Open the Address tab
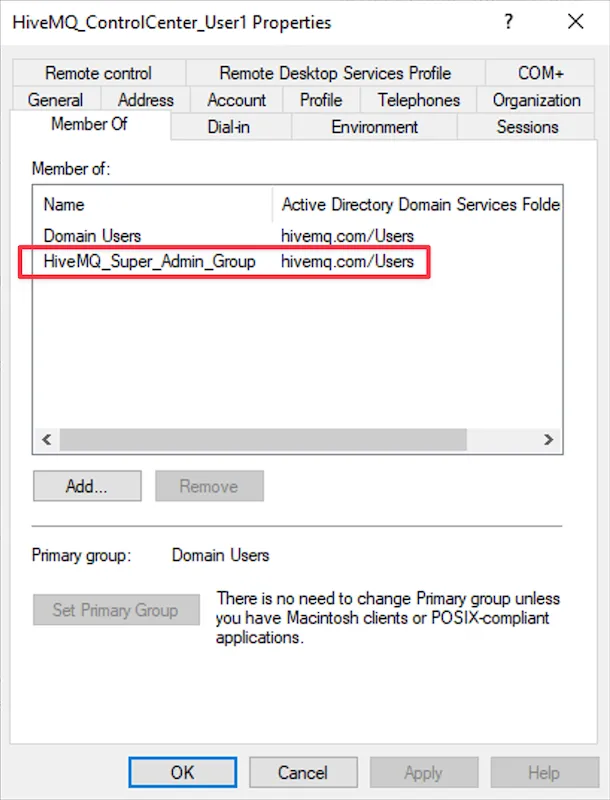The height and width of the screenshot is (800, 610). (145, 100)
